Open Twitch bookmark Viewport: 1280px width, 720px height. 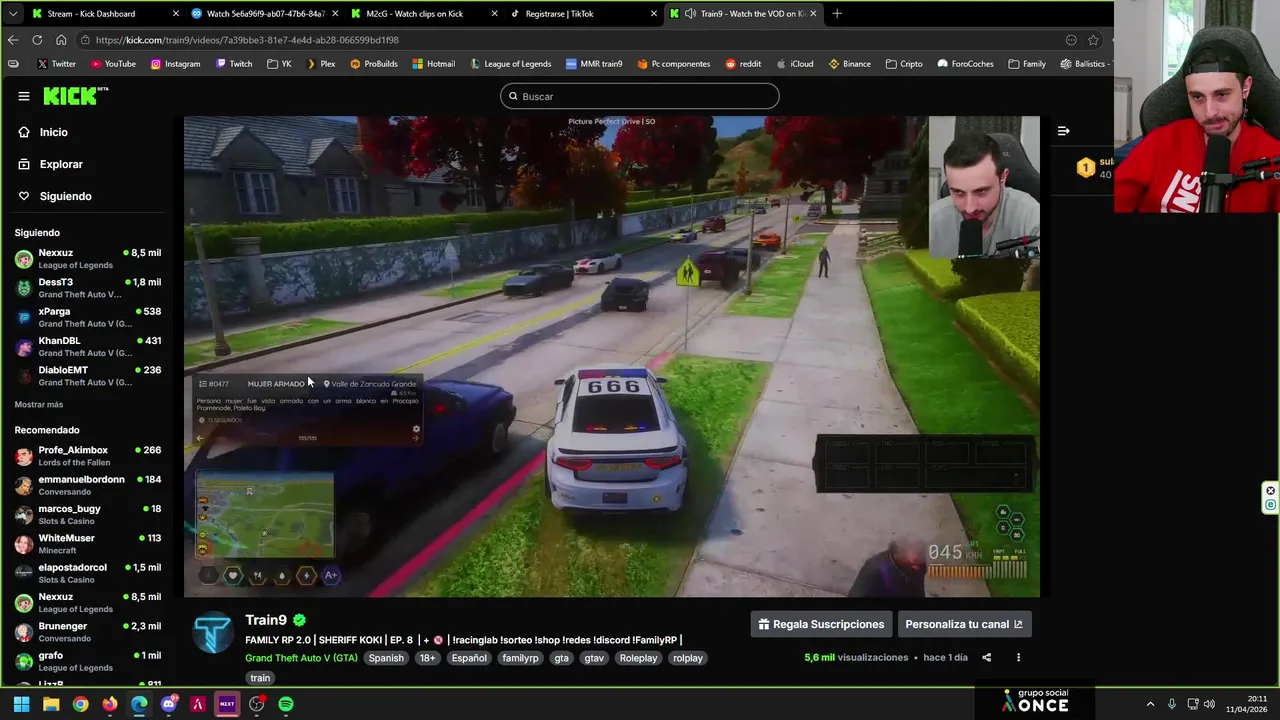coord(233,64)
